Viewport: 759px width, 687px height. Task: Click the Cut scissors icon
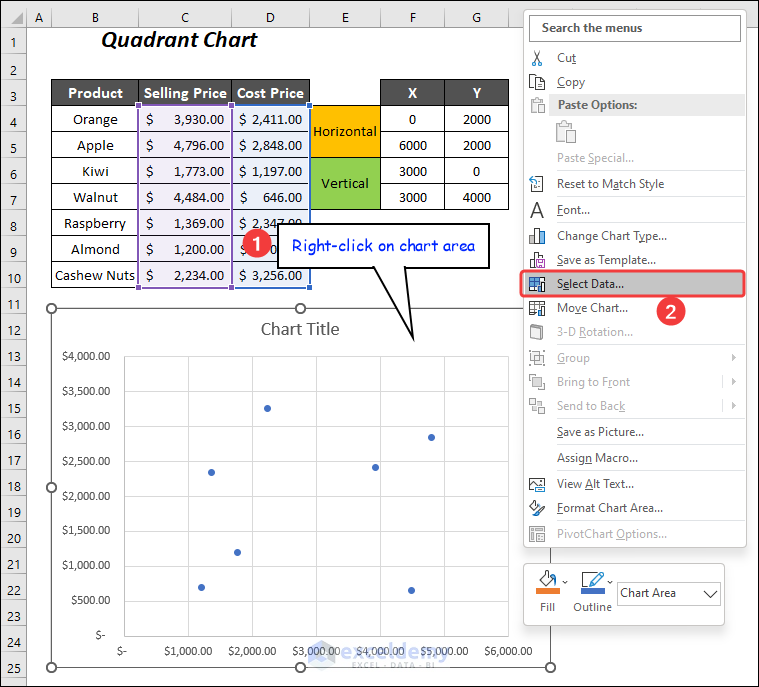pyautogui.click(x=537, y=58)
